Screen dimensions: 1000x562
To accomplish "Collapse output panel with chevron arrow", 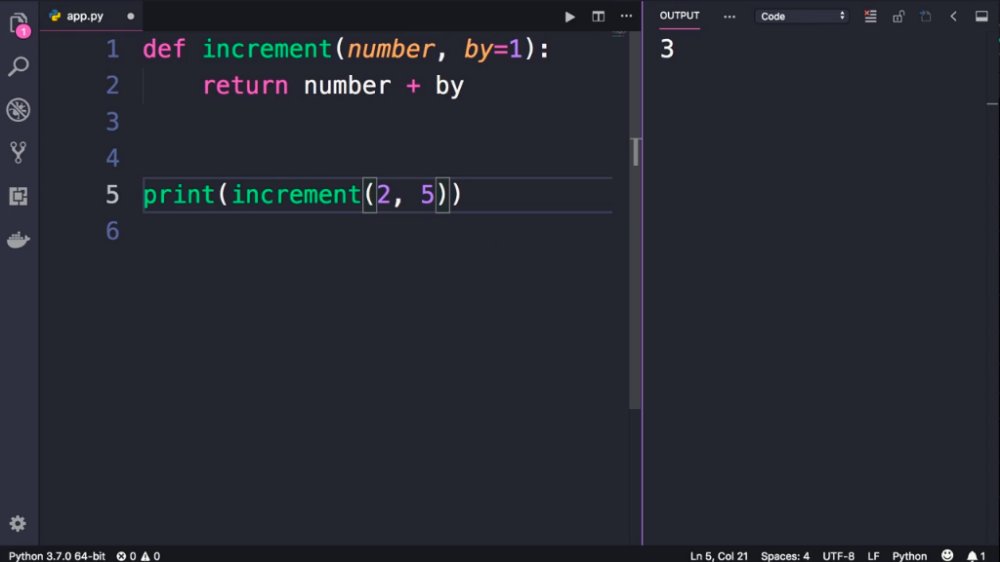I will [x=953, y=17].
